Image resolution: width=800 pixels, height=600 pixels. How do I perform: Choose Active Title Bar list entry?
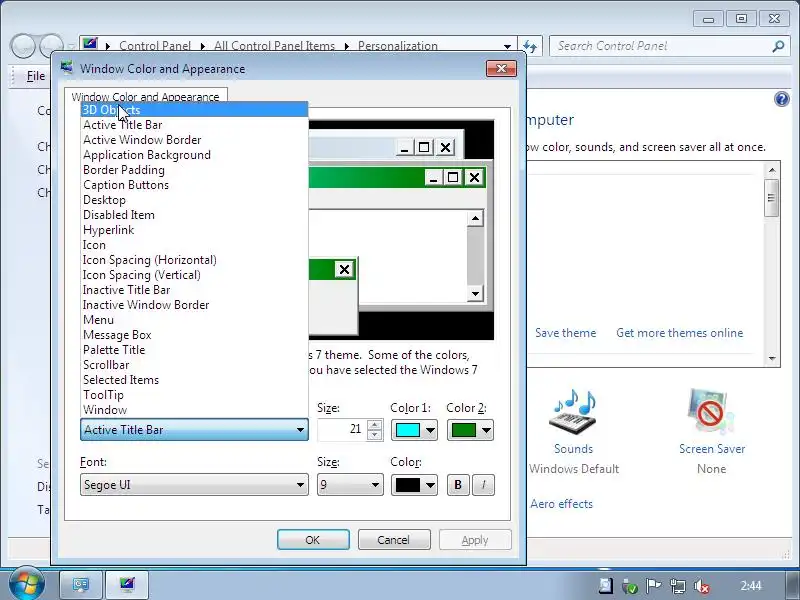tap(194, 125)
